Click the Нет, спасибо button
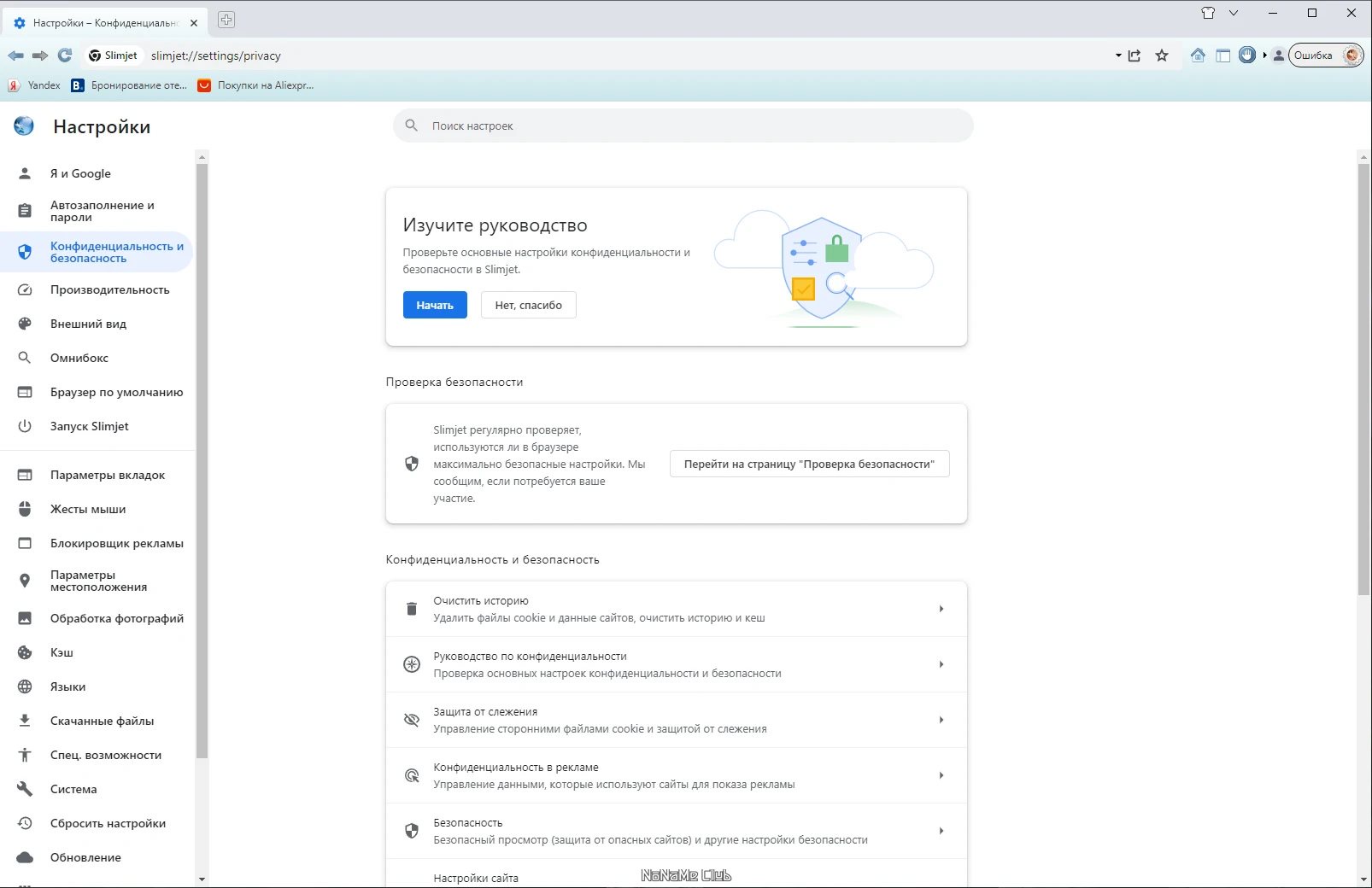The width and height of the screenshot is (1372, 888). pos(529,305)
